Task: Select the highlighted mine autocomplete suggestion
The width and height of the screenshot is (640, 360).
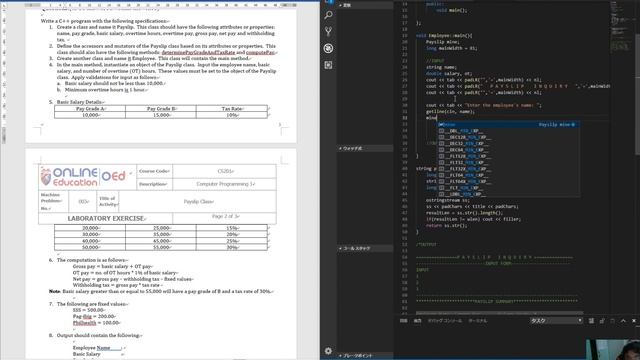Action: 509,124
